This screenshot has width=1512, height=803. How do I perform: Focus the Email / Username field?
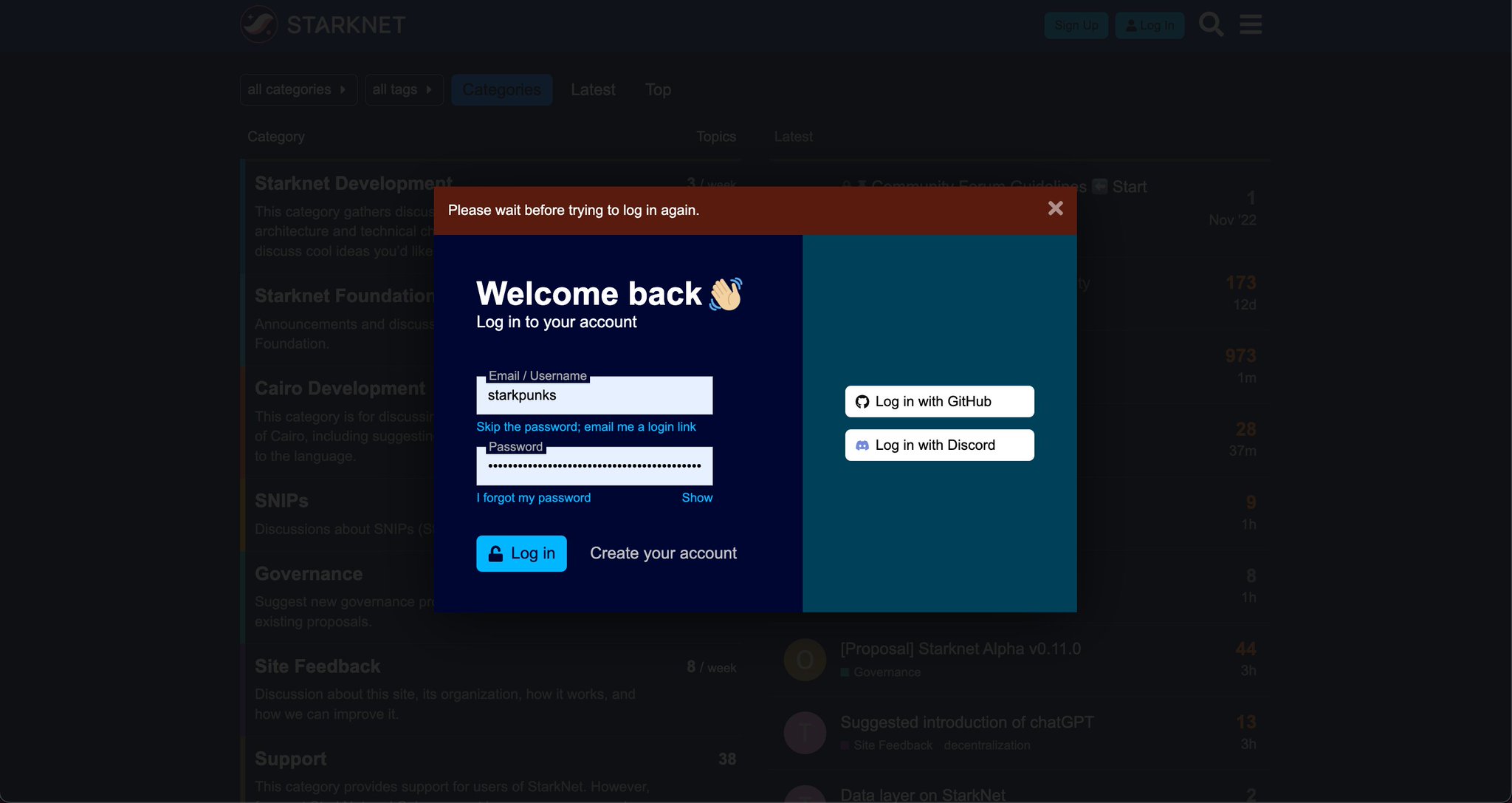point(594,396)
